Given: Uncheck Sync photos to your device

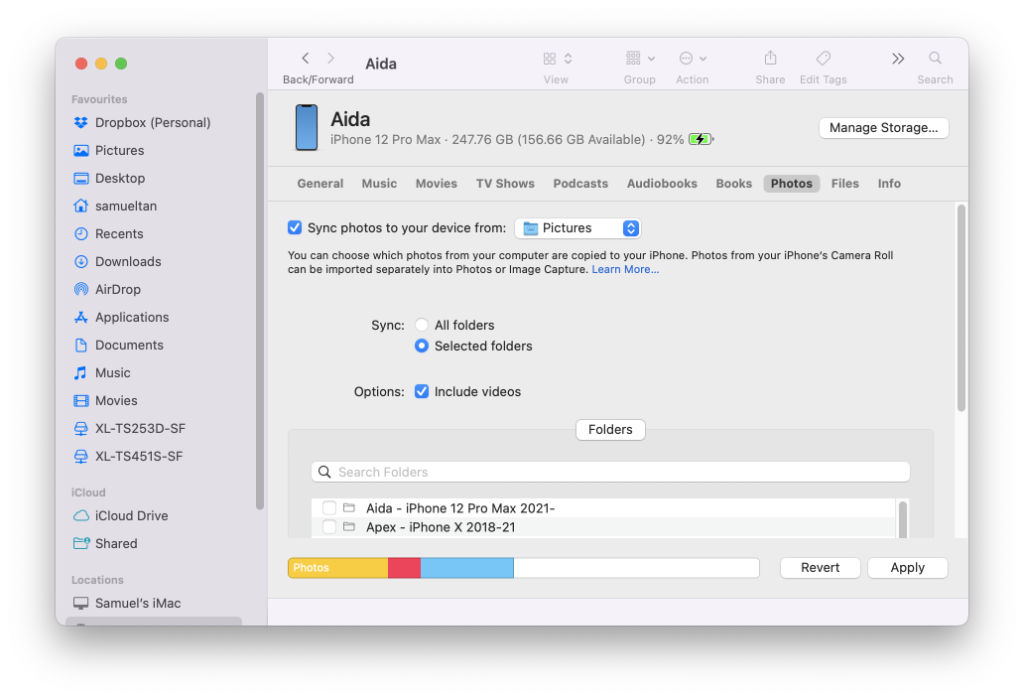Looking at the screenshot, I should tap(295, 228).
